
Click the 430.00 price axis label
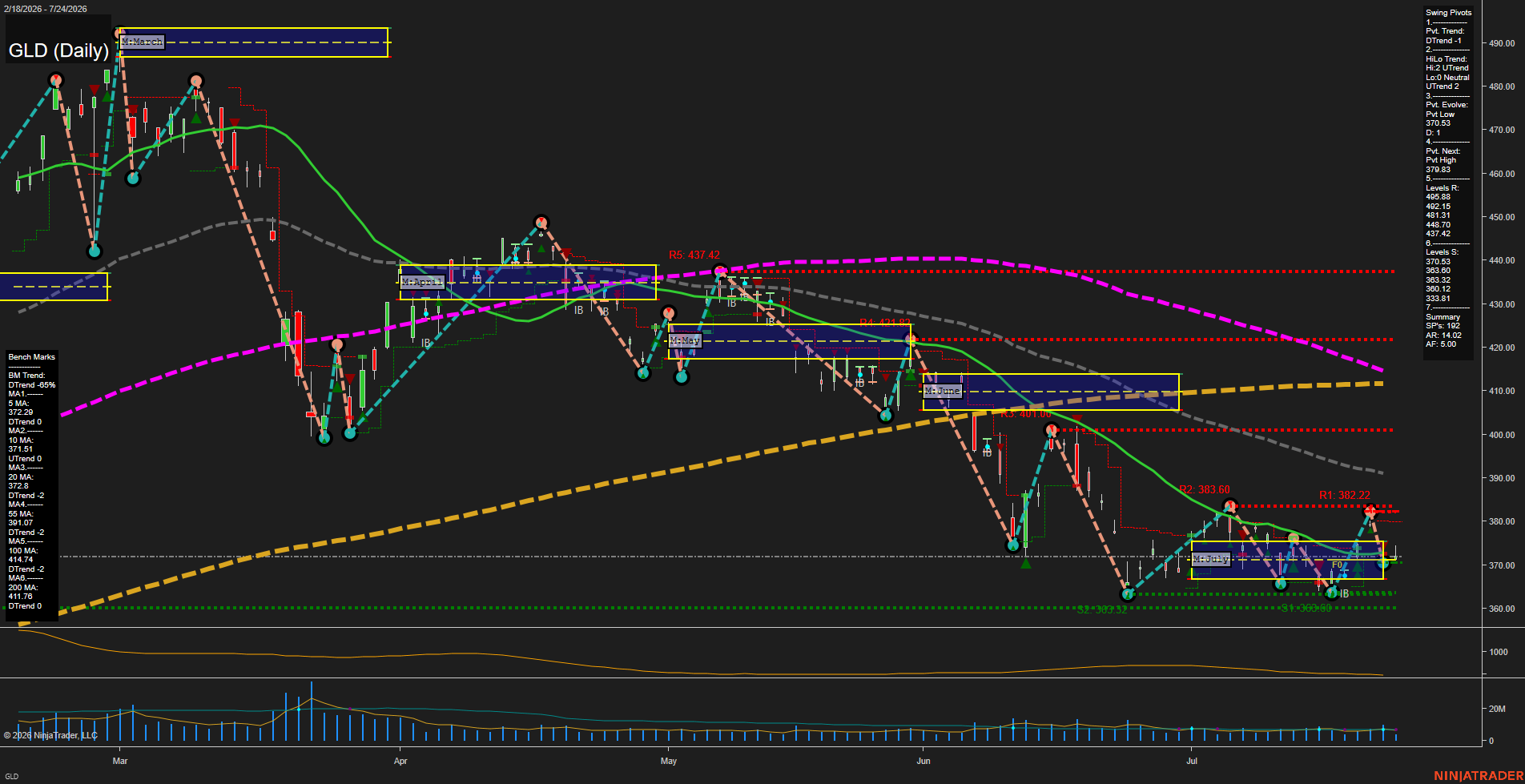click(1502, 304)
